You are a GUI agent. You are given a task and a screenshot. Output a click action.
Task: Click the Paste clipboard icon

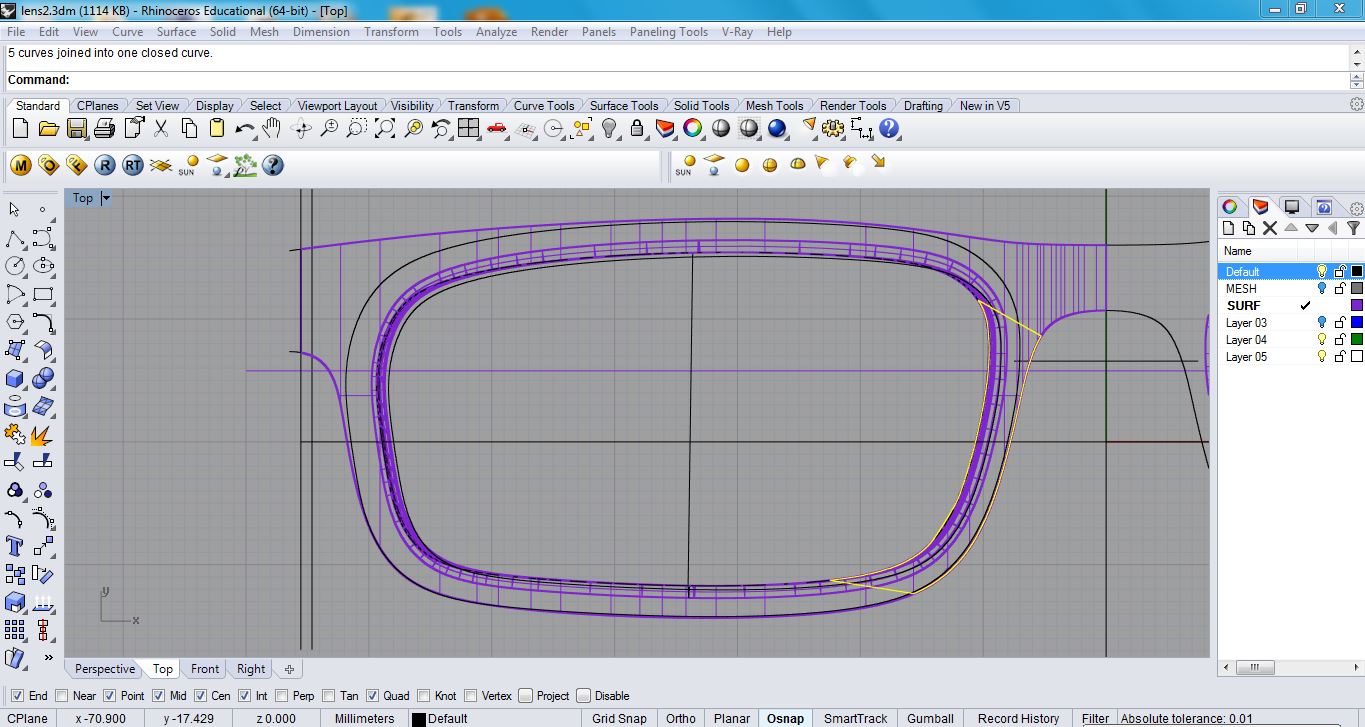coord(217,128)
